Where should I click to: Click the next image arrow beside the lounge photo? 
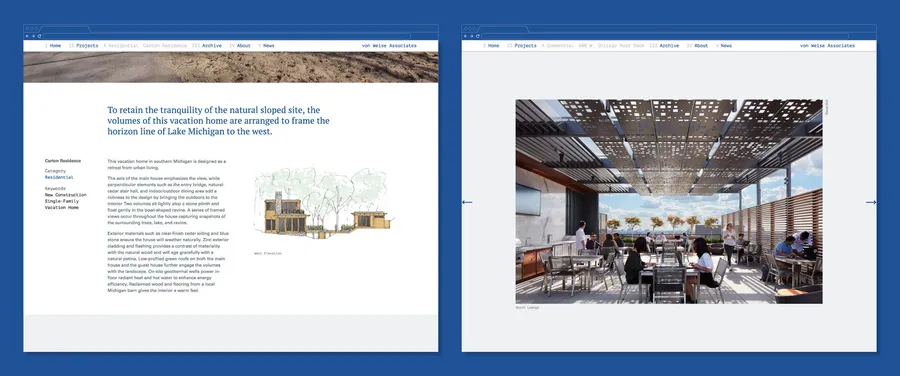(871, 202)
